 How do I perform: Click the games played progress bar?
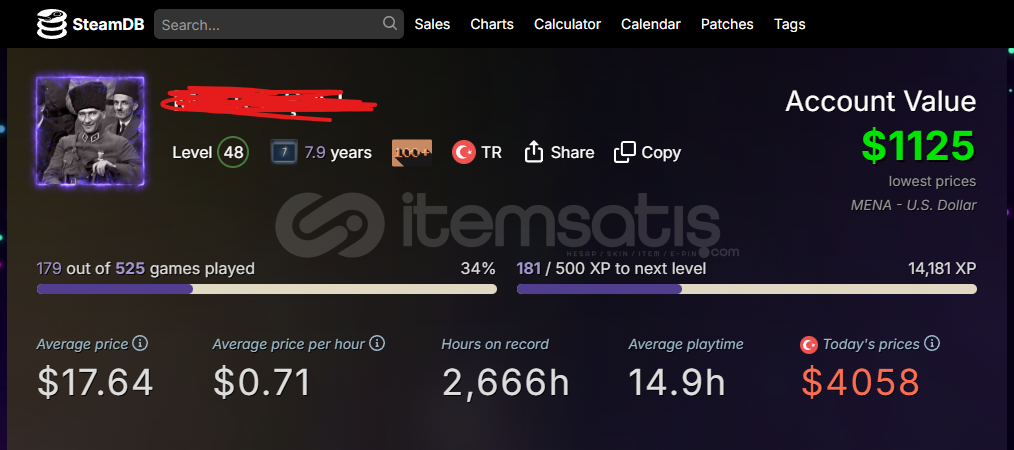[x=266, y=289]
